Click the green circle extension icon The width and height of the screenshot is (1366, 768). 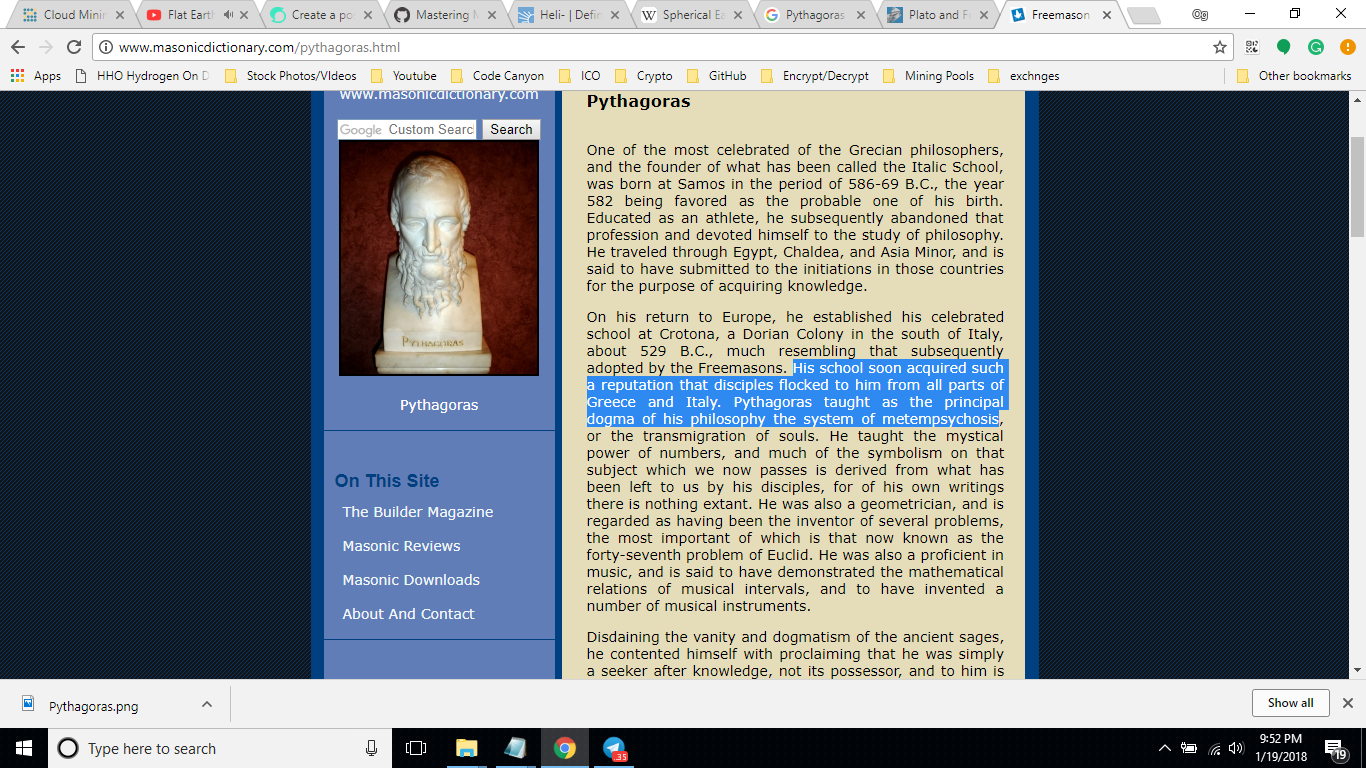tap(1282, 46)
